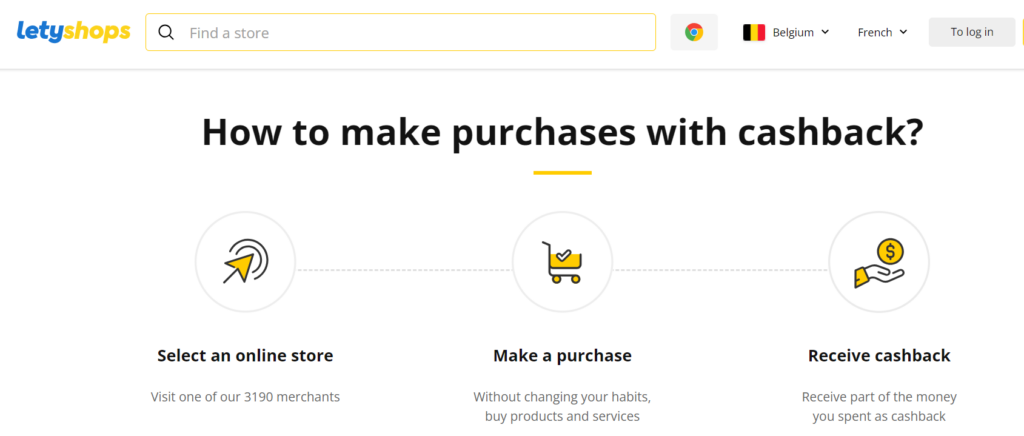Click the Visit one of our 3190 merchants text
1024x436 pixels.
[x=245, y=396]
